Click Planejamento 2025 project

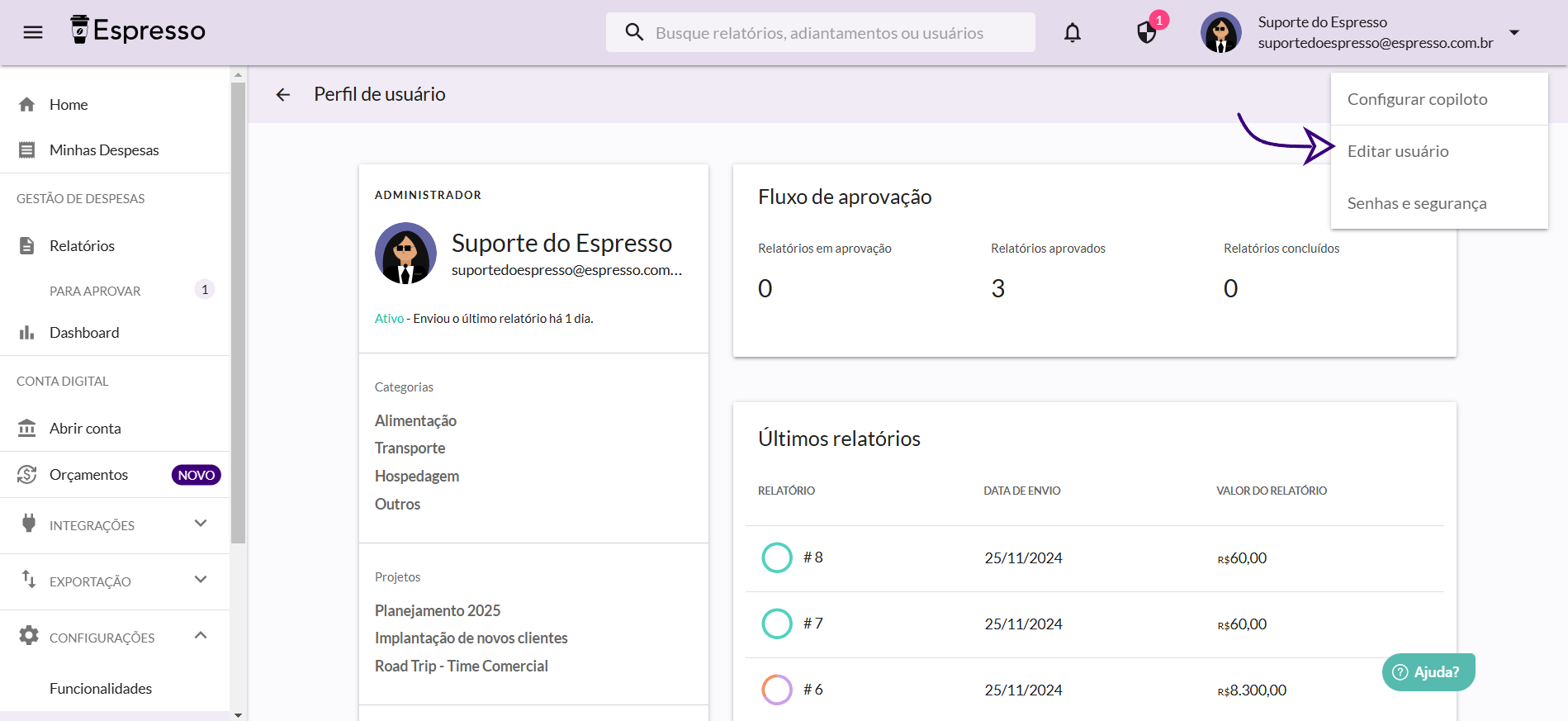click(x=438, y=610)
